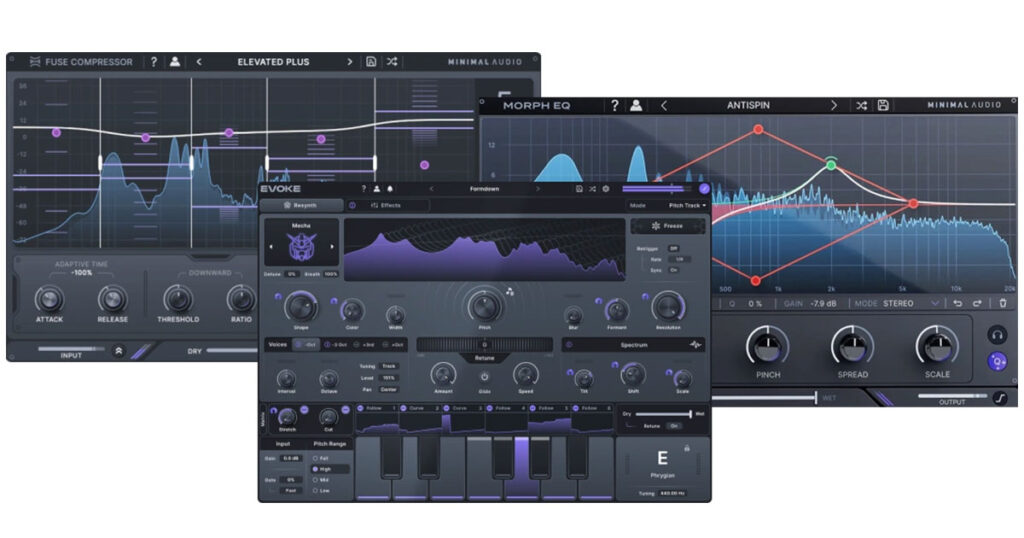Go to previous preset in Fuse Compressor
Image resolution: width=1024 pixels, height=538 pixels.
199,61
